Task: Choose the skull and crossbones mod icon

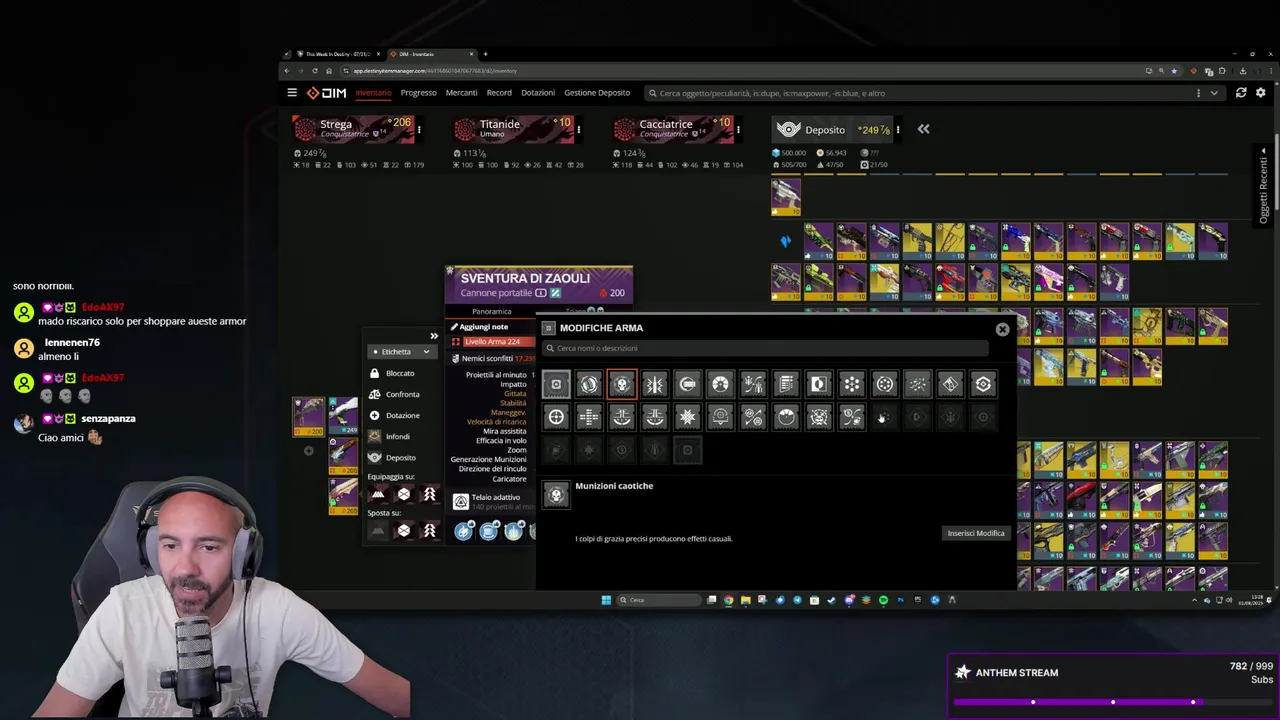Action: click(x=819, y=417)
